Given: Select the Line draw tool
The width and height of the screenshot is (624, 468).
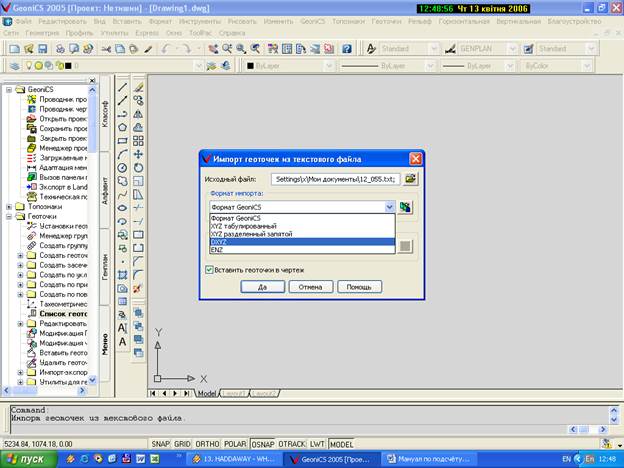Looking at the screenshot, I should [123, 87].
